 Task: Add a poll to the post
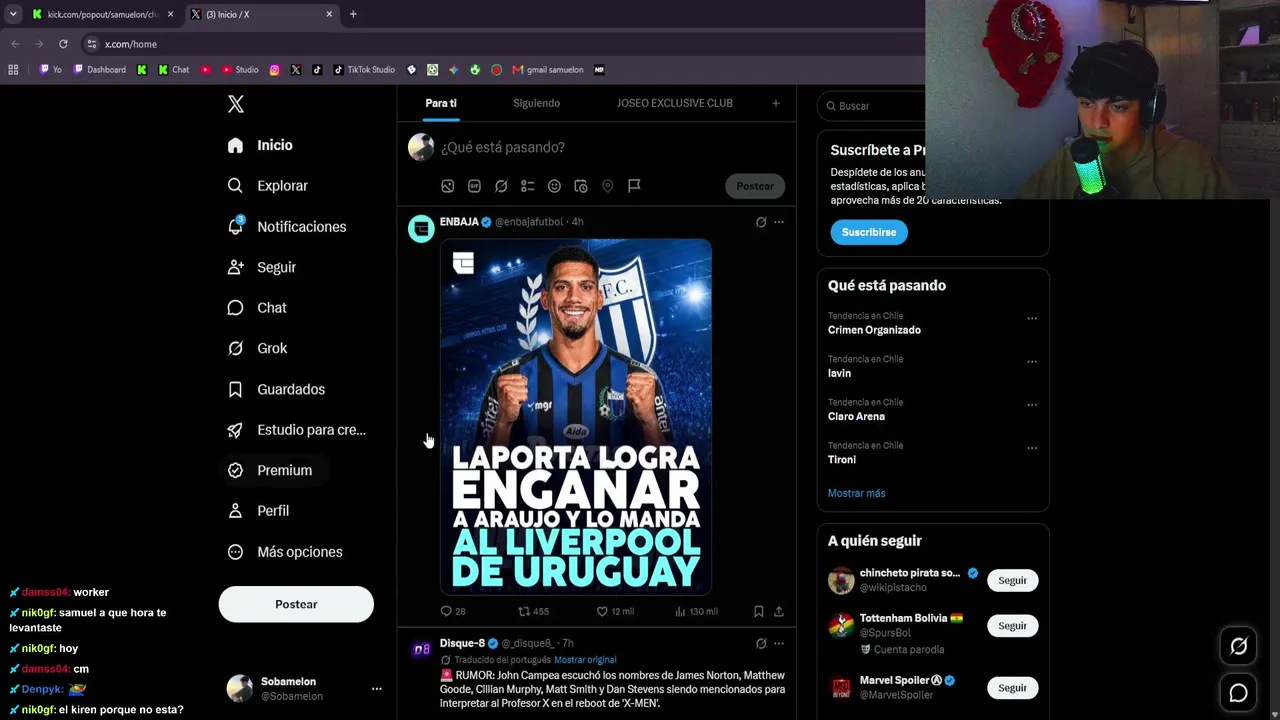(x=527, y=186)
